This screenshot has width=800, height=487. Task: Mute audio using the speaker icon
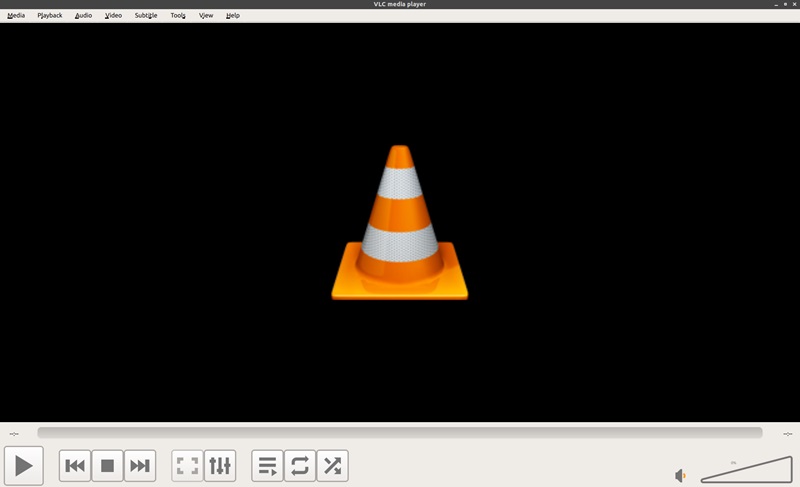coord(680,476)
